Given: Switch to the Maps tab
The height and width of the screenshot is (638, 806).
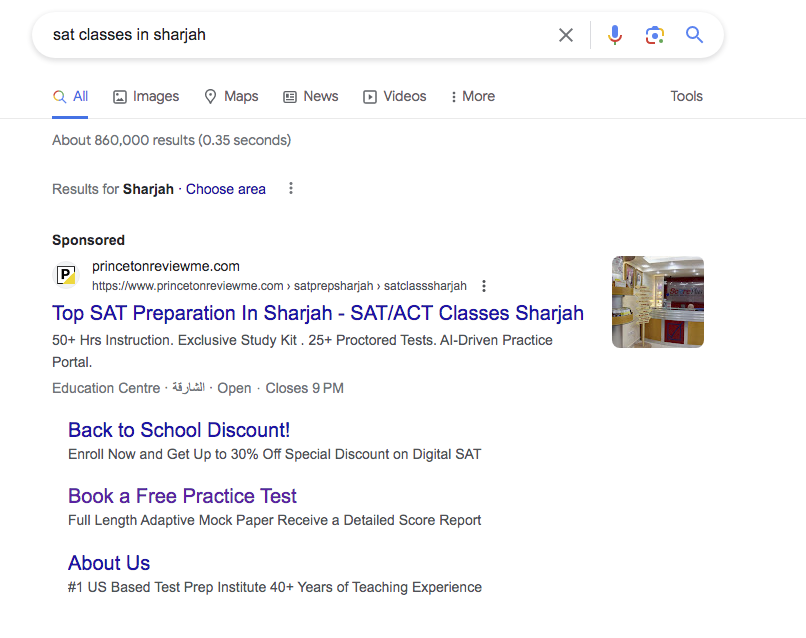Looking at the screenshot, I should click(231, 97).
